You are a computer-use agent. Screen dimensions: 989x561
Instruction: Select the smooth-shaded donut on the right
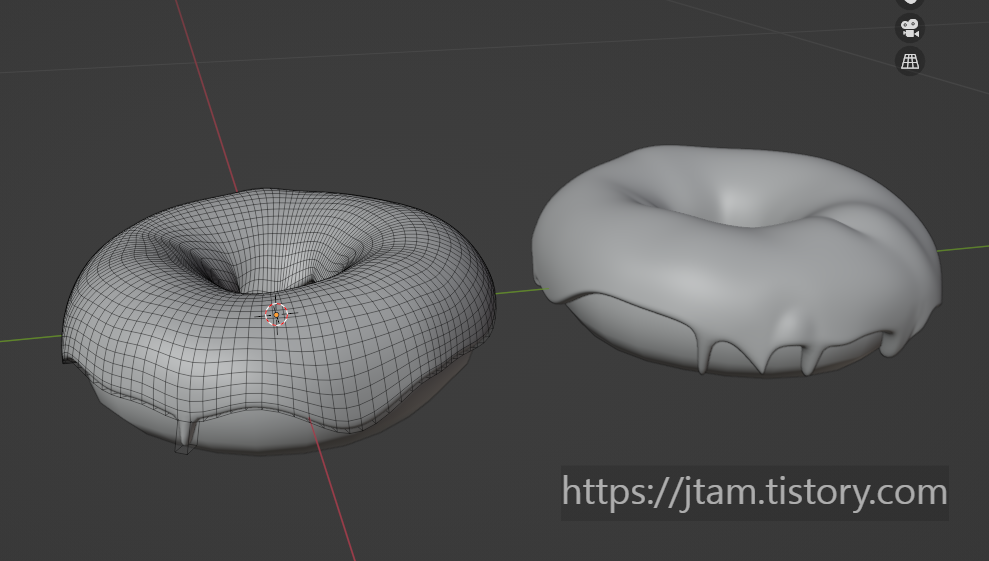pyautogui.click(x=737, y=260)
